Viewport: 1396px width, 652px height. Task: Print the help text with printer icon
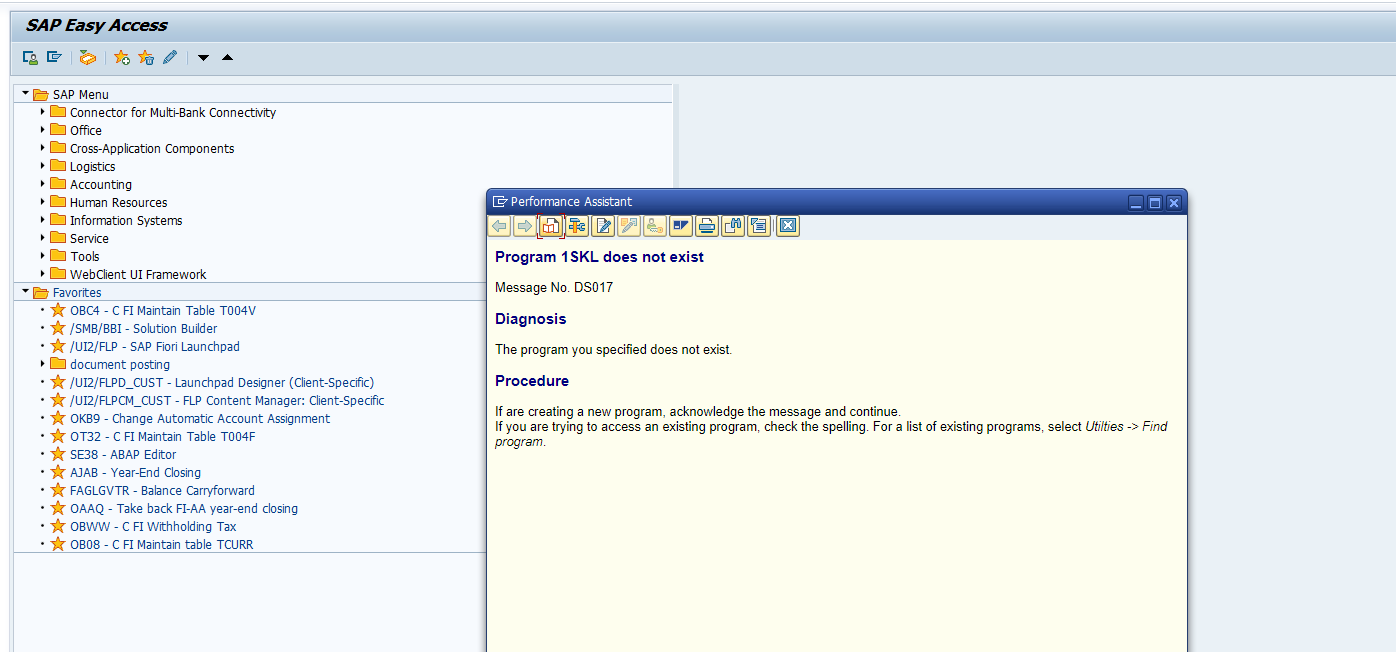click(x=707, y=226)
